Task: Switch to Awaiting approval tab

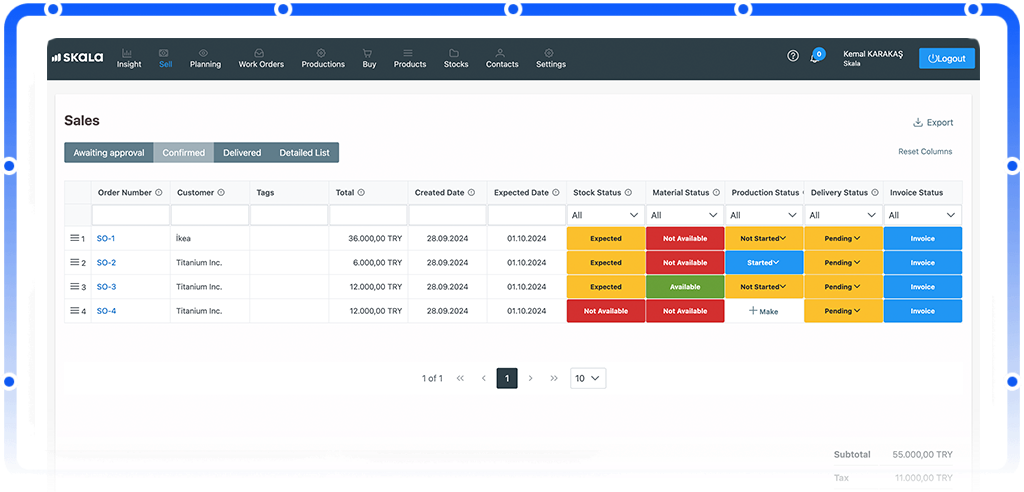Action: coord(108,153)
